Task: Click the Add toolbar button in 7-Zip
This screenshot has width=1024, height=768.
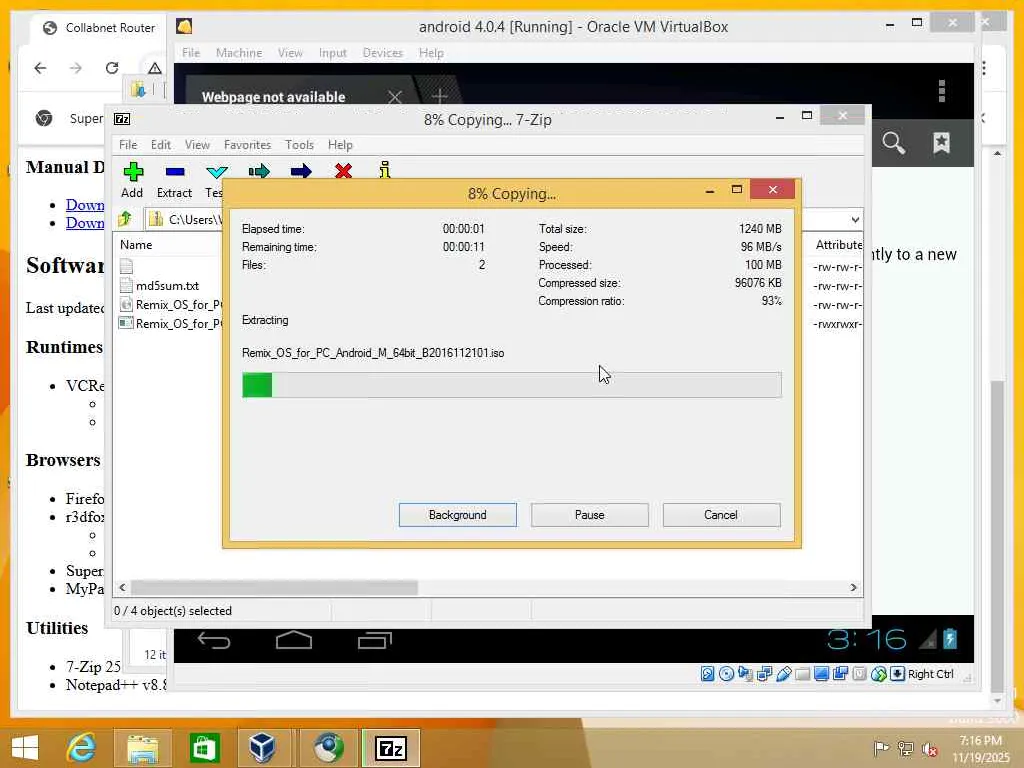Action: [133, 180]
